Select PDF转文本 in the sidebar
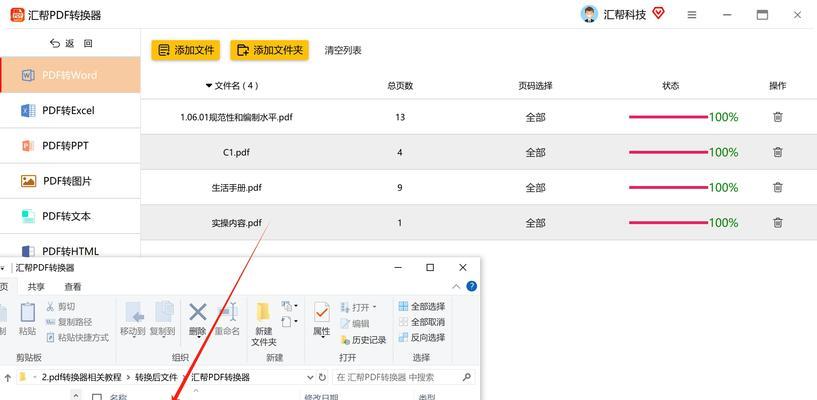Viewport: 817px width, 400px height. [70, 216]
